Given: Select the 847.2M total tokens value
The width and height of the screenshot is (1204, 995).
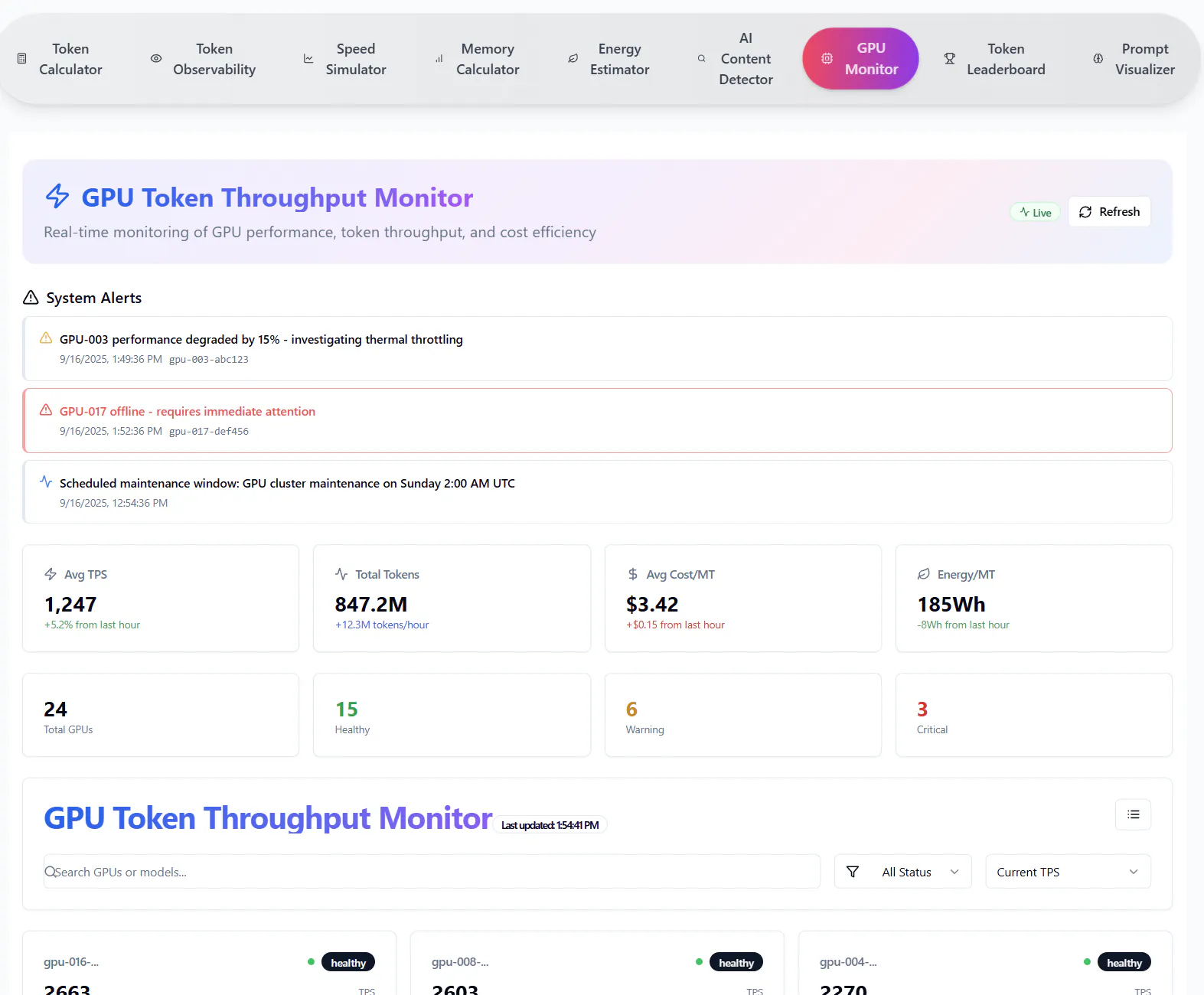Looking at the screenshot, I should [371, 605].
